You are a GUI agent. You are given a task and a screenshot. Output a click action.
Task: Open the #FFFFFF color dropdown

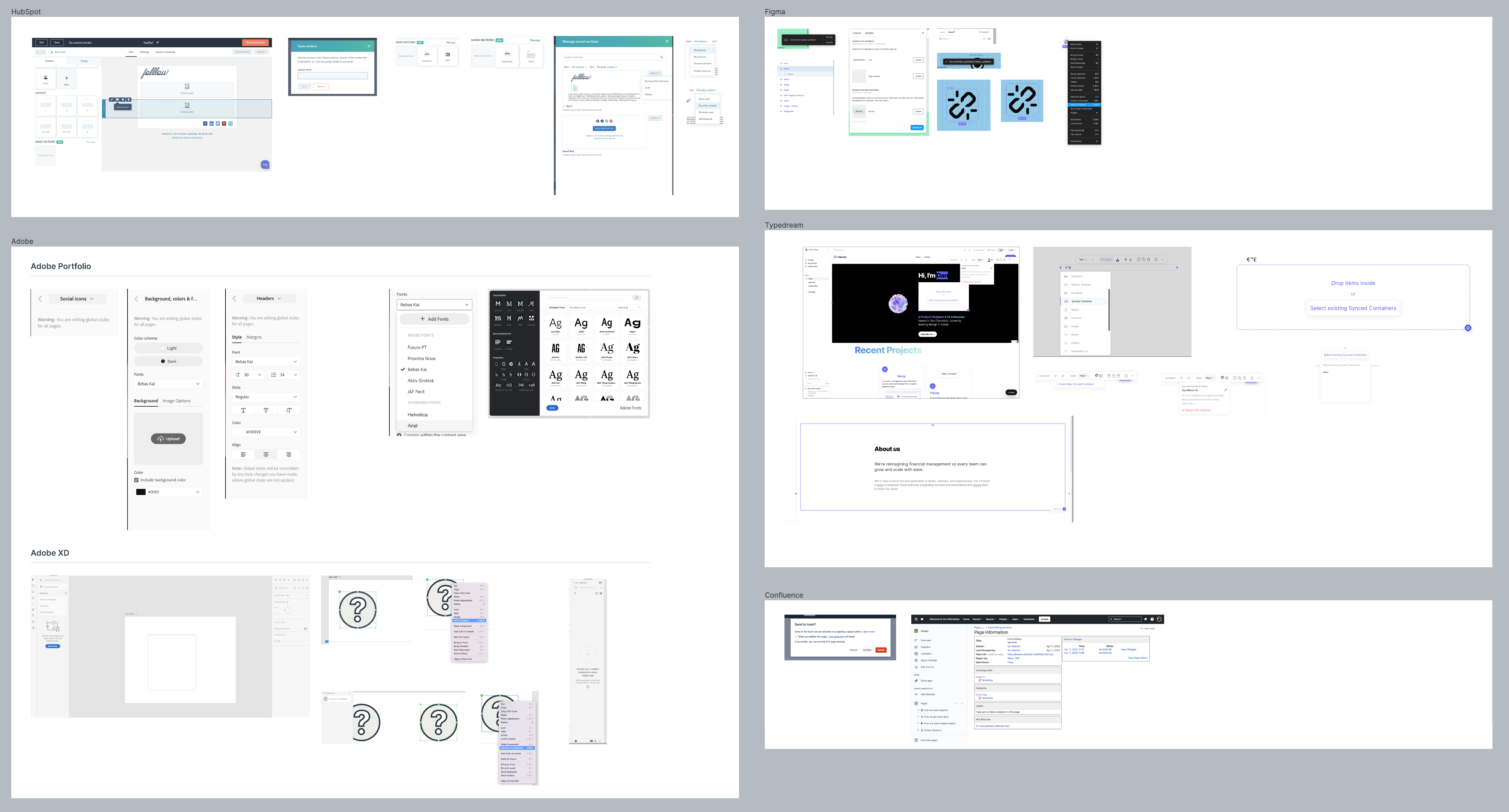[x=266, y=432]
